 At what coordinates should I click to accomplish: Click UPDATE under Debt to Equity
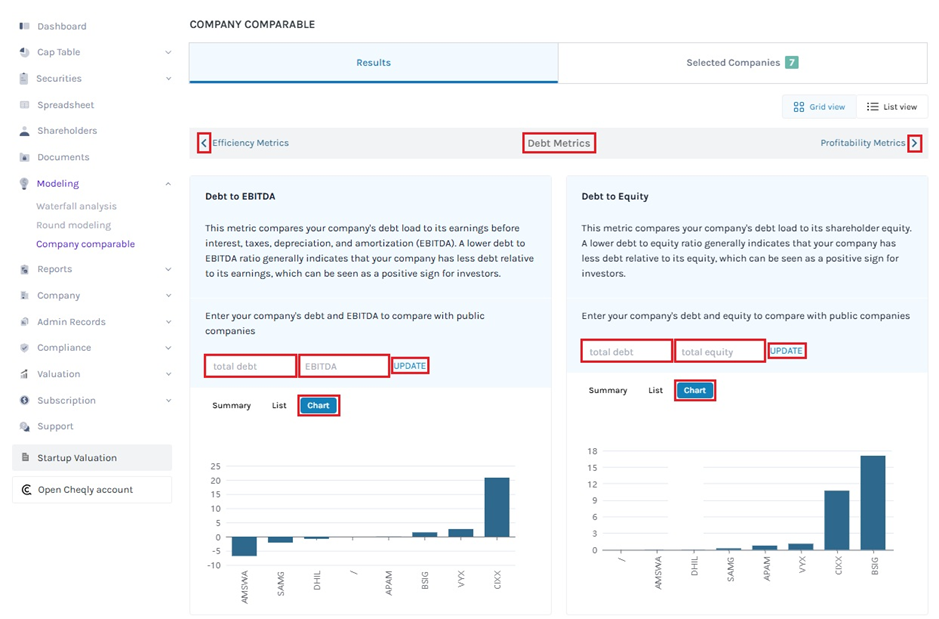pos(786,351)
